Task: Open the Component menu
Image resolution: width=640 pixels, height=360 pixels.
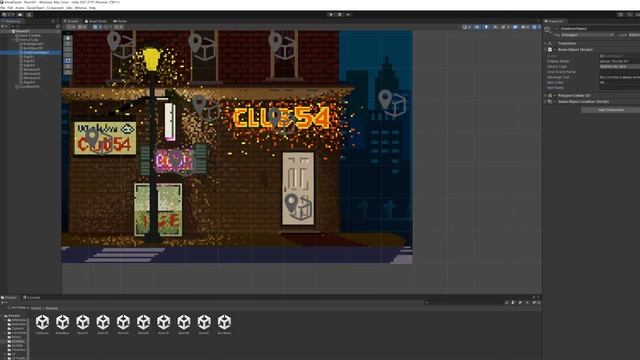Action: (55, 8)
